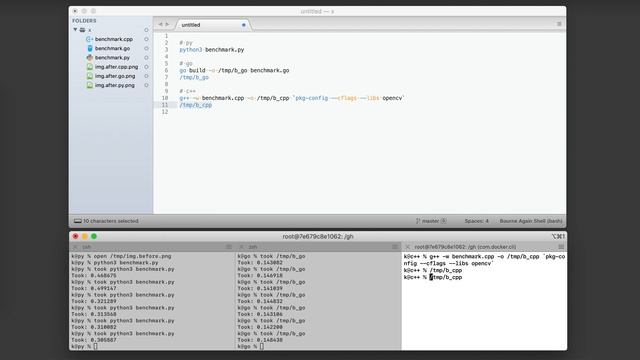The image size is (640, 360).
Task: Go to previous tab with back arrow
Action: point(160,24)
